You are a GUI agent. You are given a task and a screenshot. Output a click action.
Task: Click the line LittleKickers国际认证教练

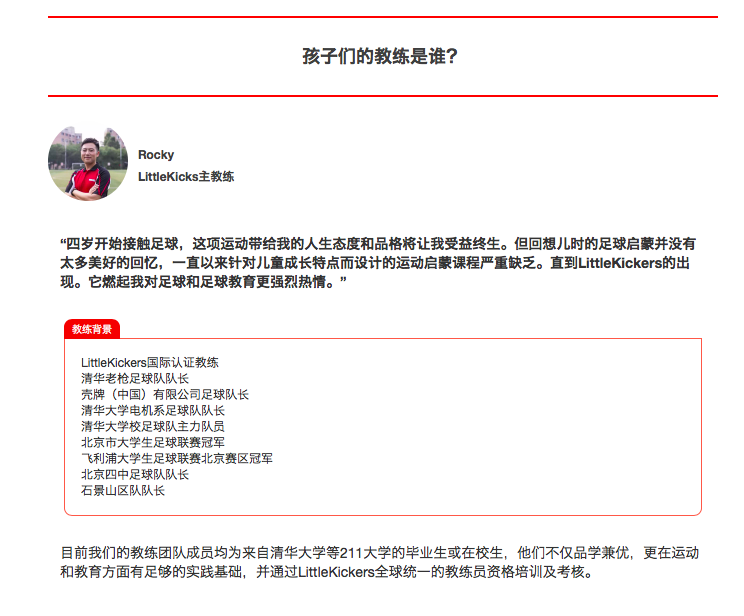149,363
